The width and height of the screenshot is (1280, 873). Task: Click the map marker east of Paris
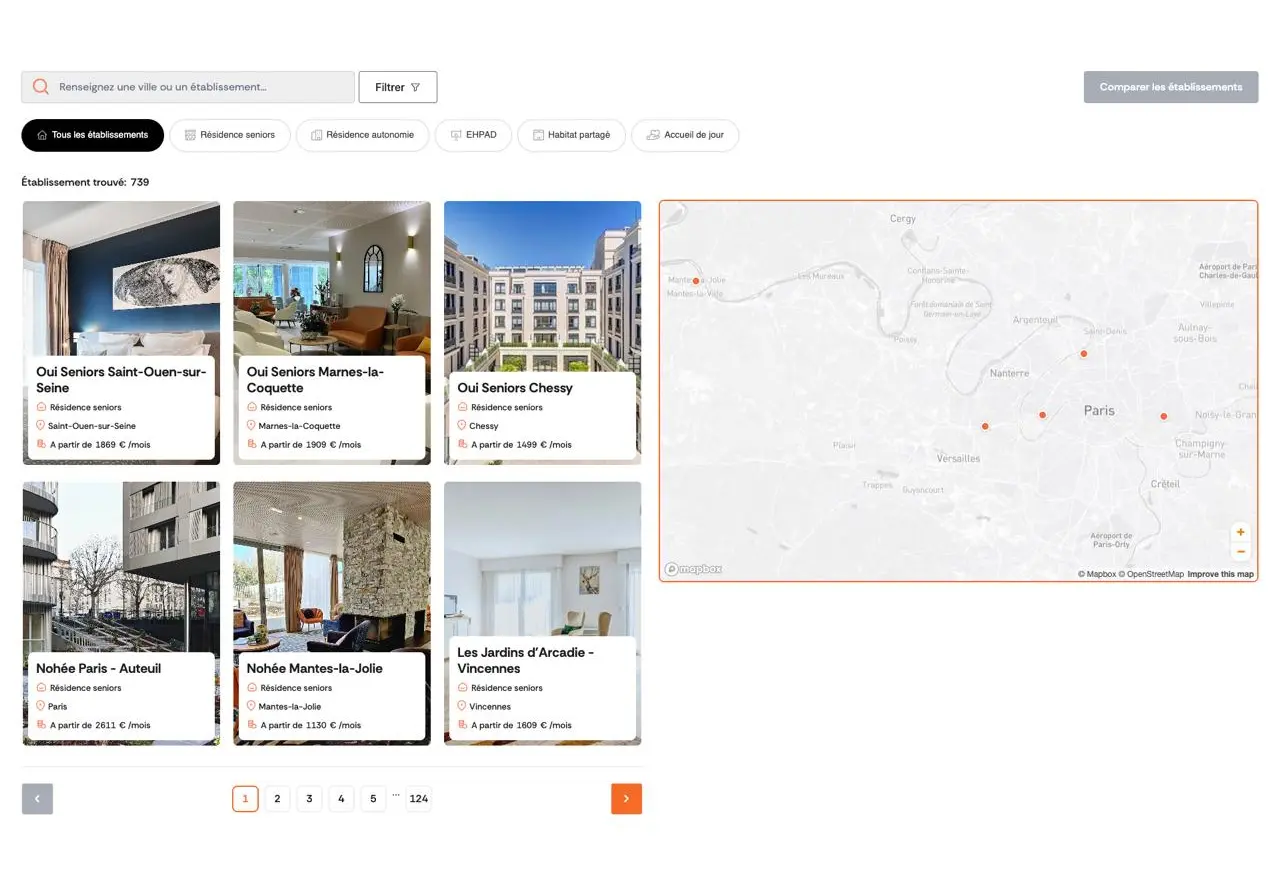(x=1164, y=416)
